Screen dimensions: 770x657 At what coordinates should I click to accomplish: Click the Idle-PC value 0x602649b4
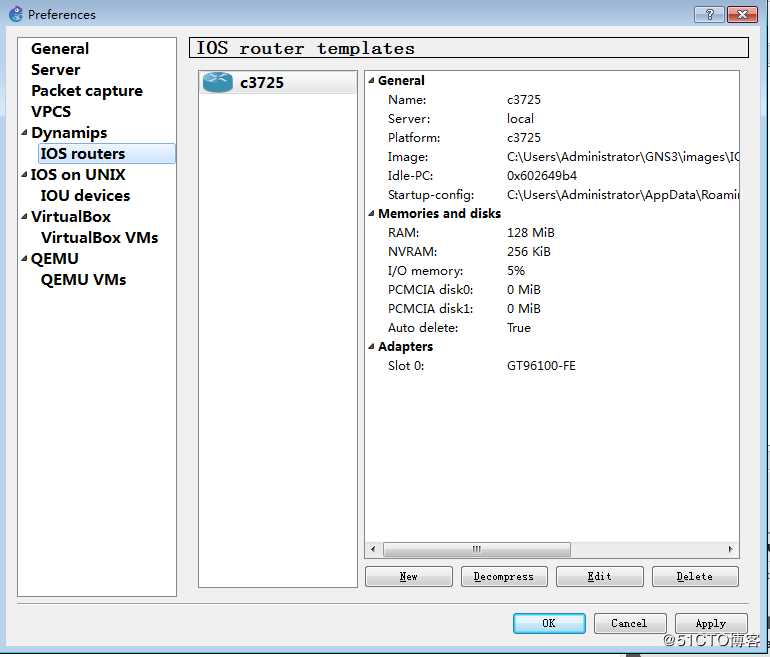point(542,176)
